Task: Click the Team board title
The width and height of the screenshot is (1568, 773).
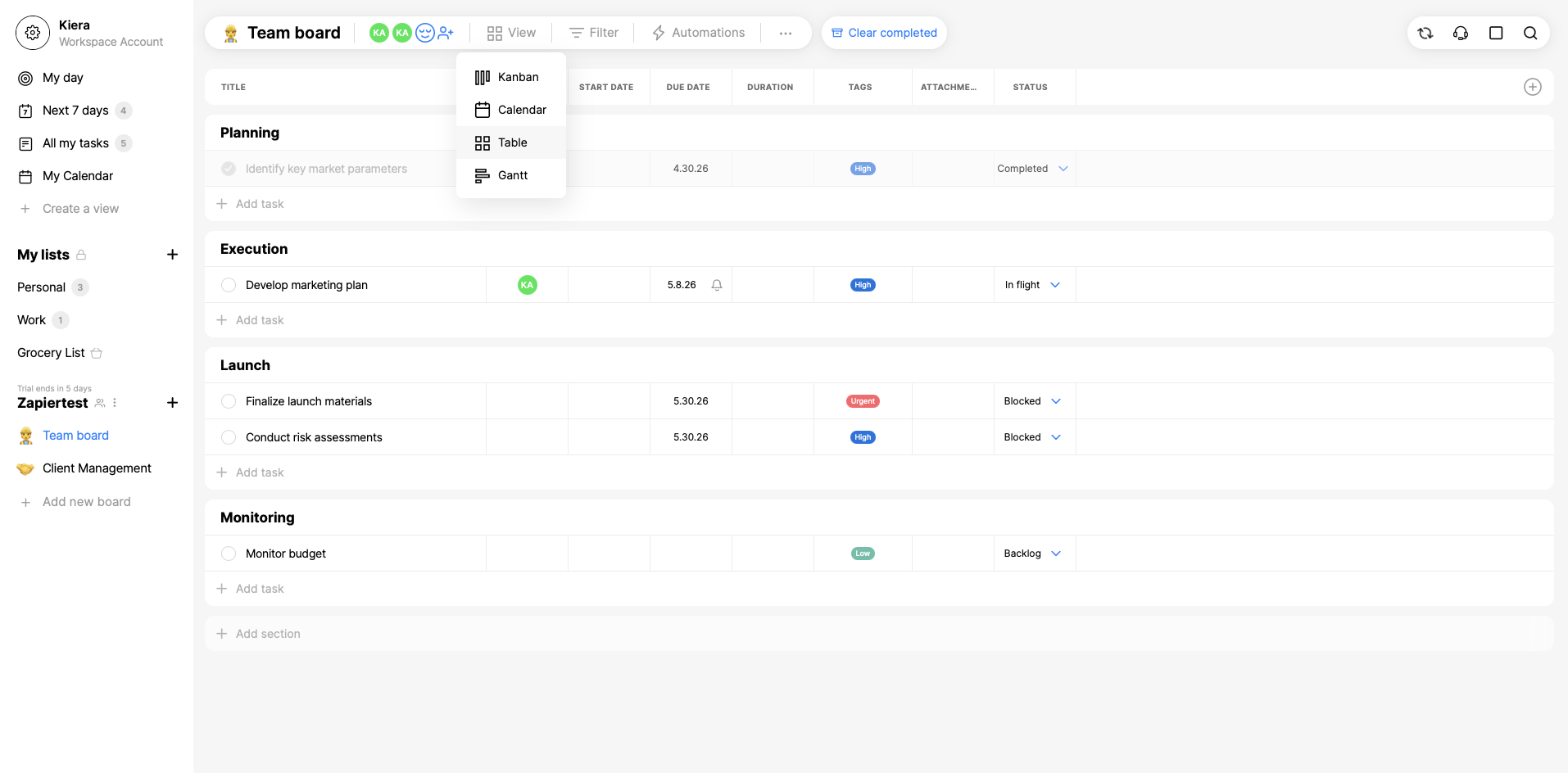Action: [294, 33]
